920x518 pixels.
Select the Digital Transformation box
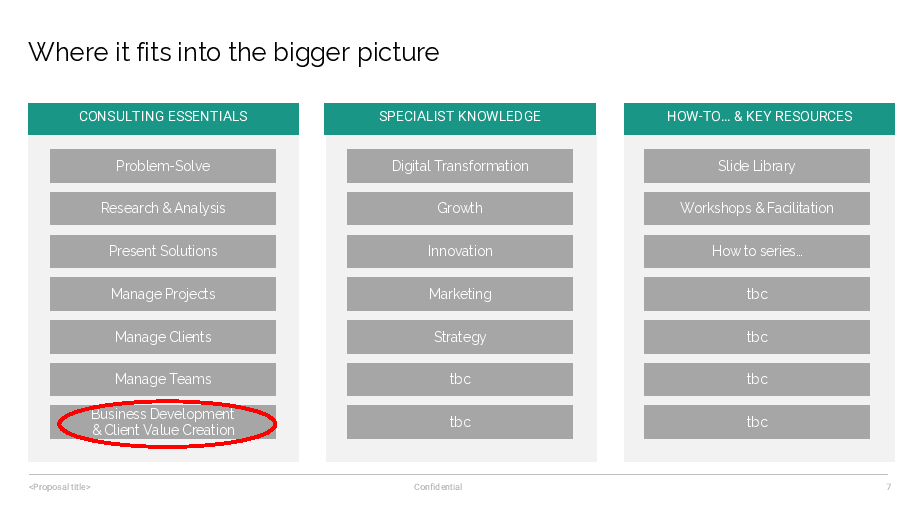[460, 166]
